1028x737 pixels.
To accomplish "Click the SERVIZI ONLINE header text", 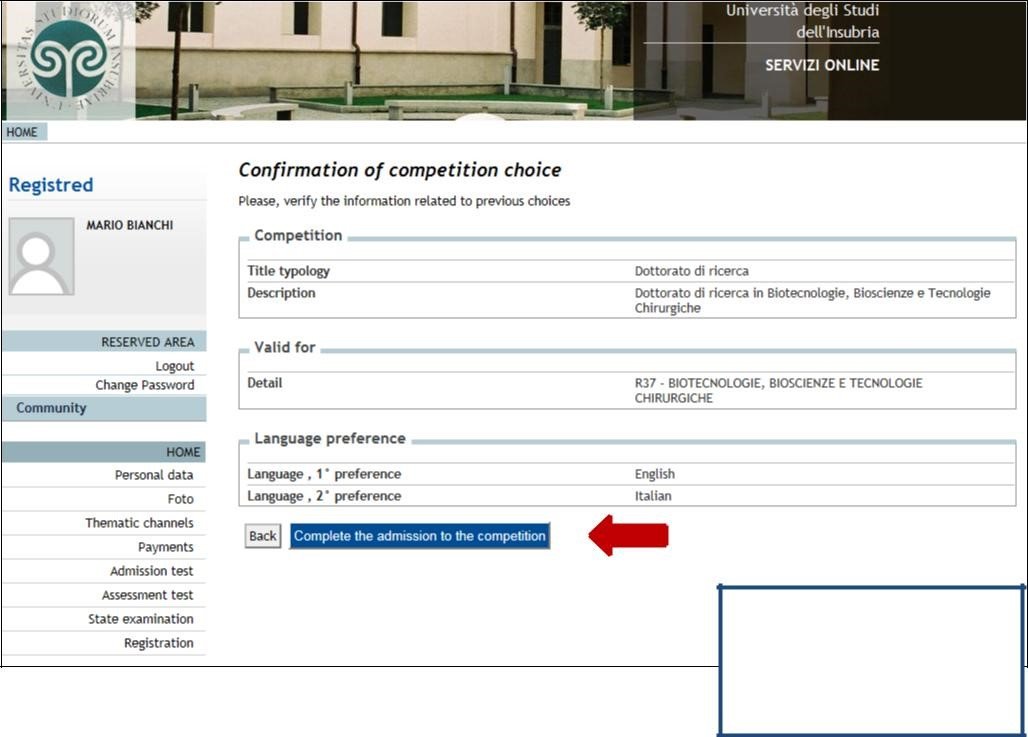I will (x=821, y=65).
